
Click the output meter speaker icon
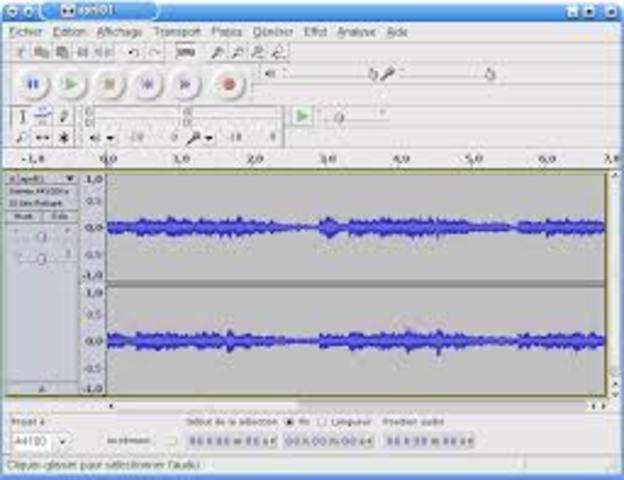tap(95, 138)
